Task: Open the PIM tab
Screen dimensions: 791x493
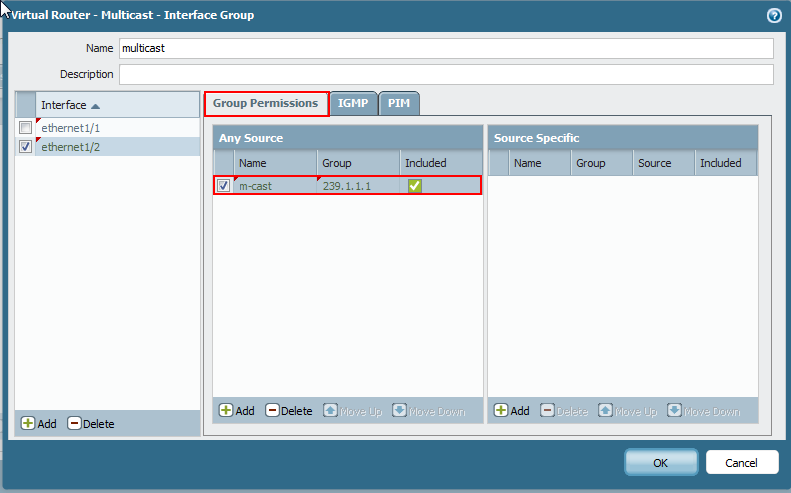Action: point(399,103)
